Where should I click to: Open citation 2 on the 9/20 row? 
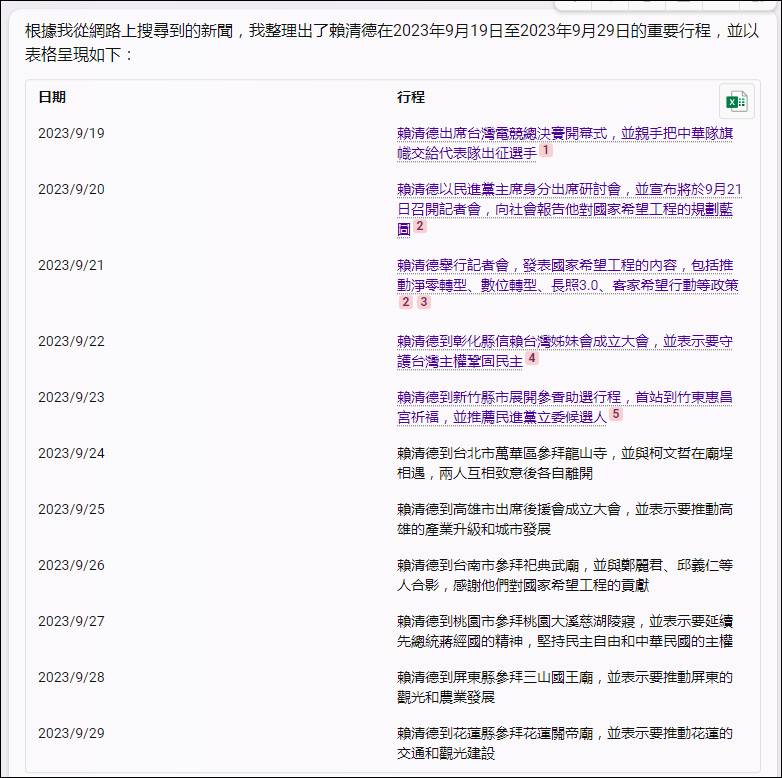[420, 226]
